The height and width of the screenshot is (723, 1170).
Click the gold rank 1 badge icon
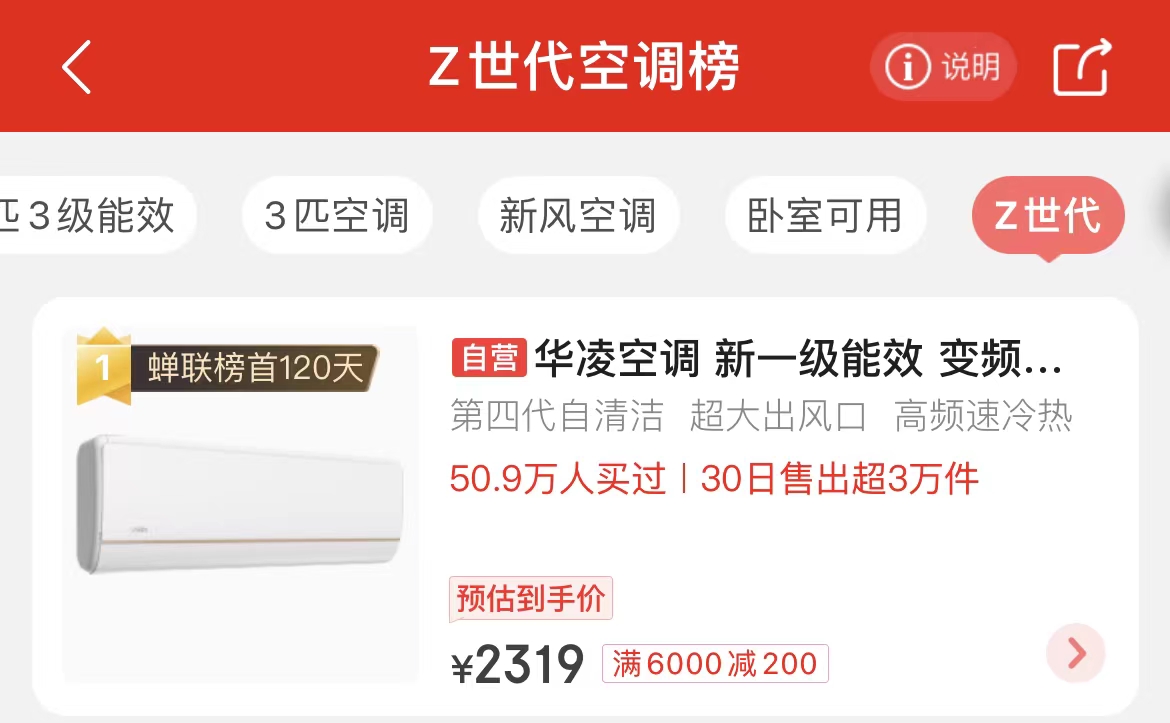tap(104, 366)
